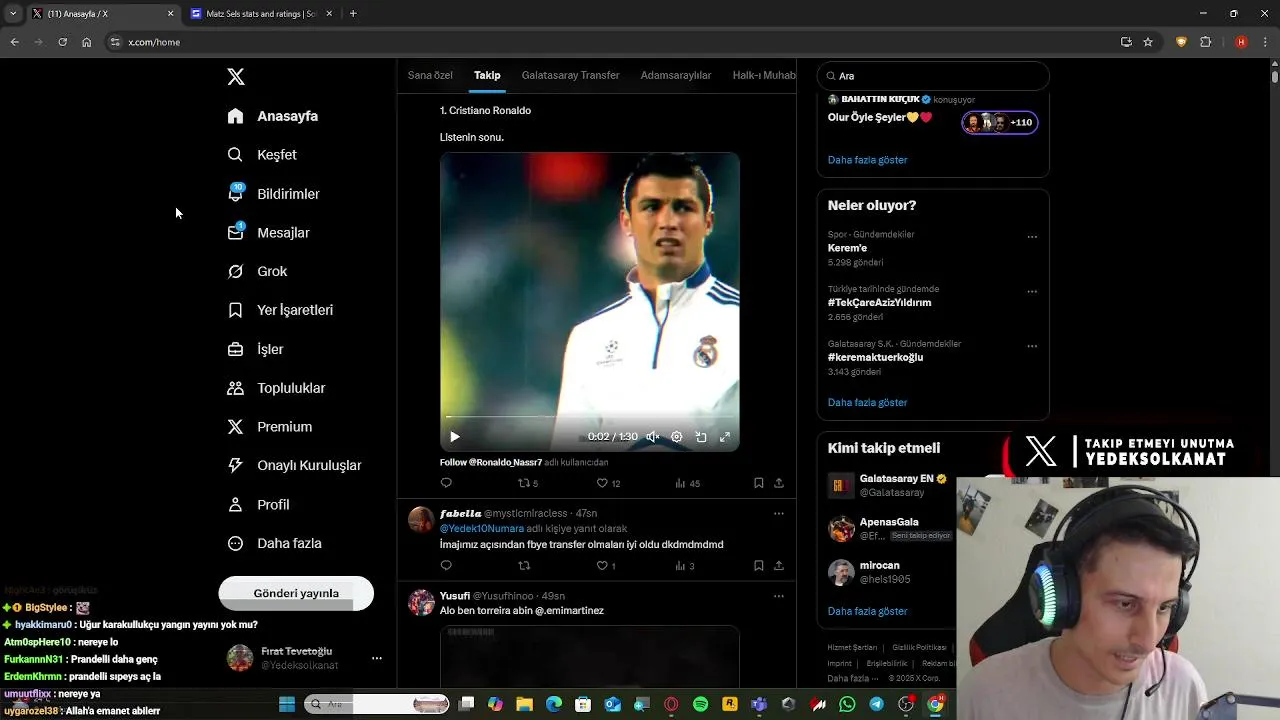Open WhatsApp from taskbar
The image size is (1280, 720).
848,704
